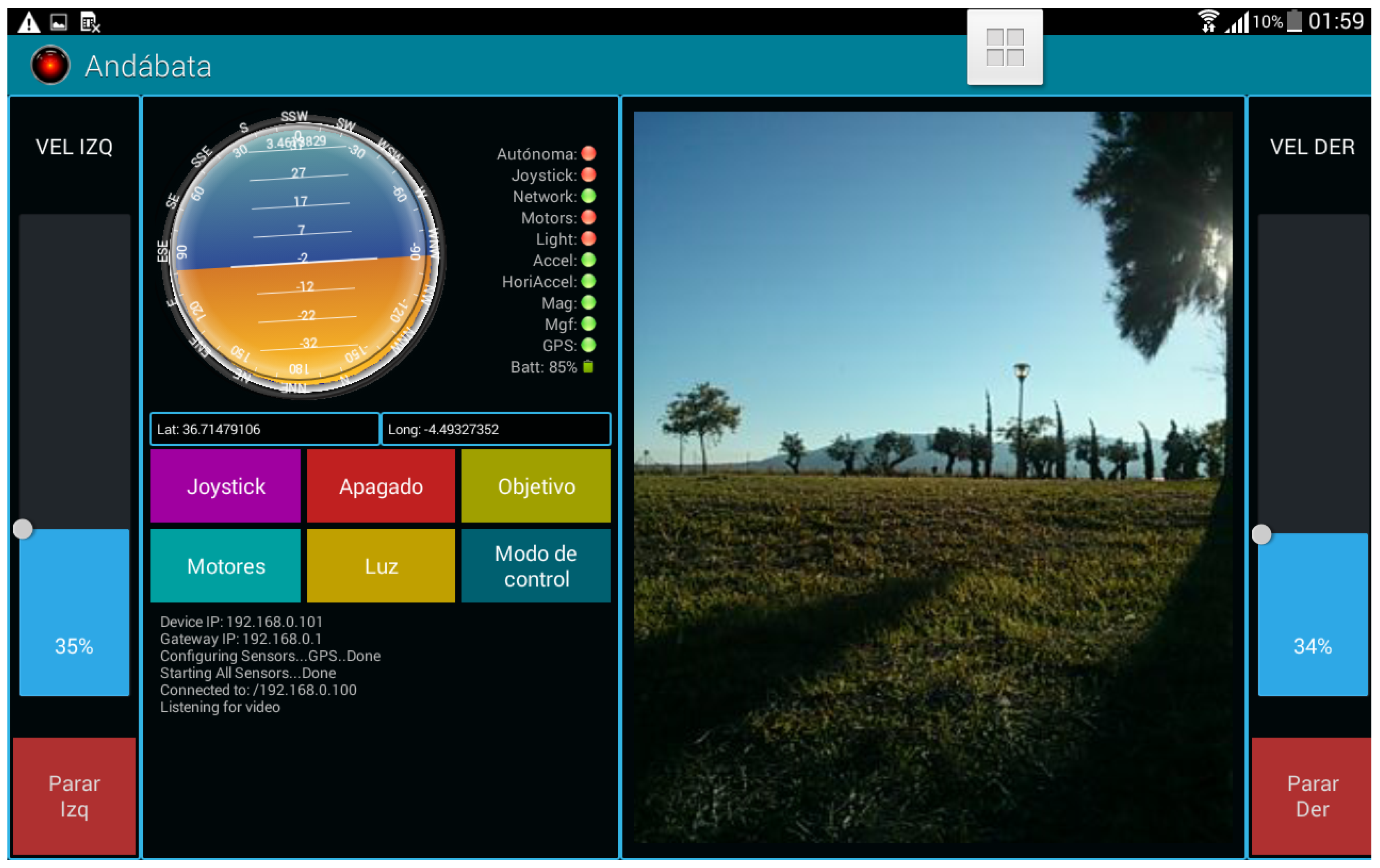This screenshot has height=868, width=1380.
Task: Tap the red HAL eye app icon
Action: 51,65
